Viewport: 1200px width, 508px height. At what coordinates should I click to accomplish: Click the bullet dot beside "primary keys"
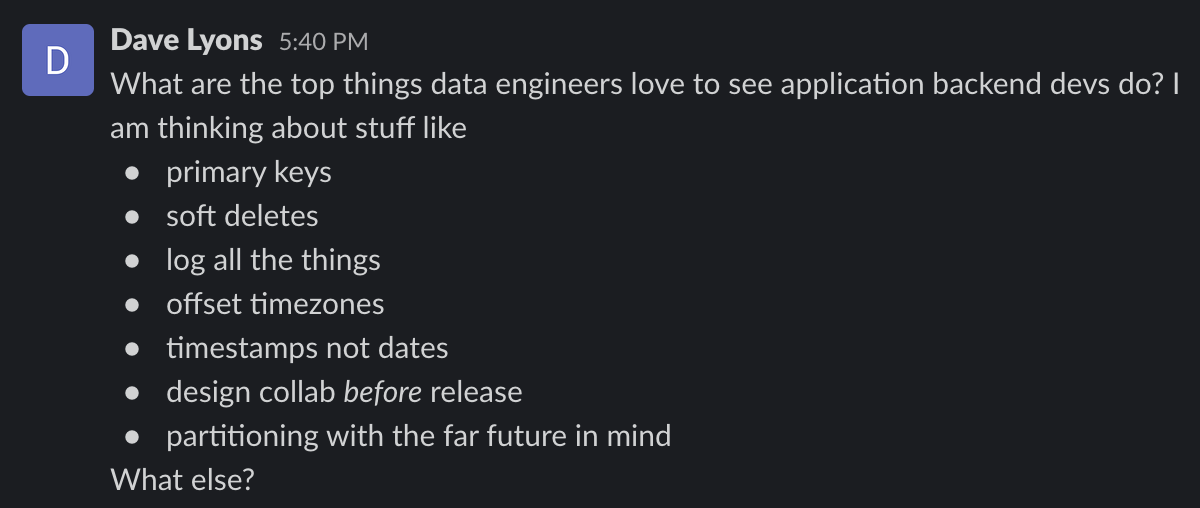coord(133,174)
